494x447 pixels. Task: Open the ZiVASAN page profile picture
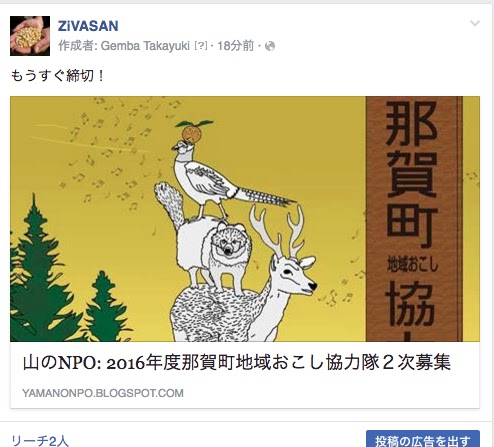(x=30, y=36)
